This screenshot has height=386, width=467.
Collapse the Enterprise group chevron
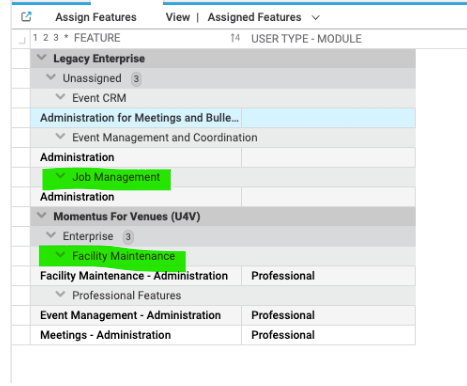[x=51, y=235]
